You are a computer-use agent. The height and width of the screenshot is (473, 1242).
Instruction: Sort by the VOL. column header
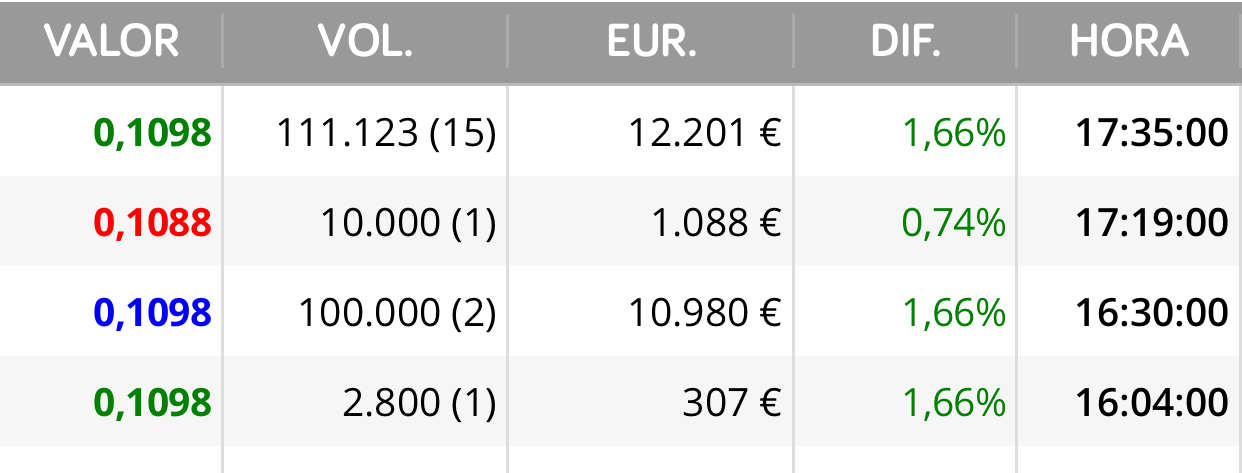click(365, 41)
